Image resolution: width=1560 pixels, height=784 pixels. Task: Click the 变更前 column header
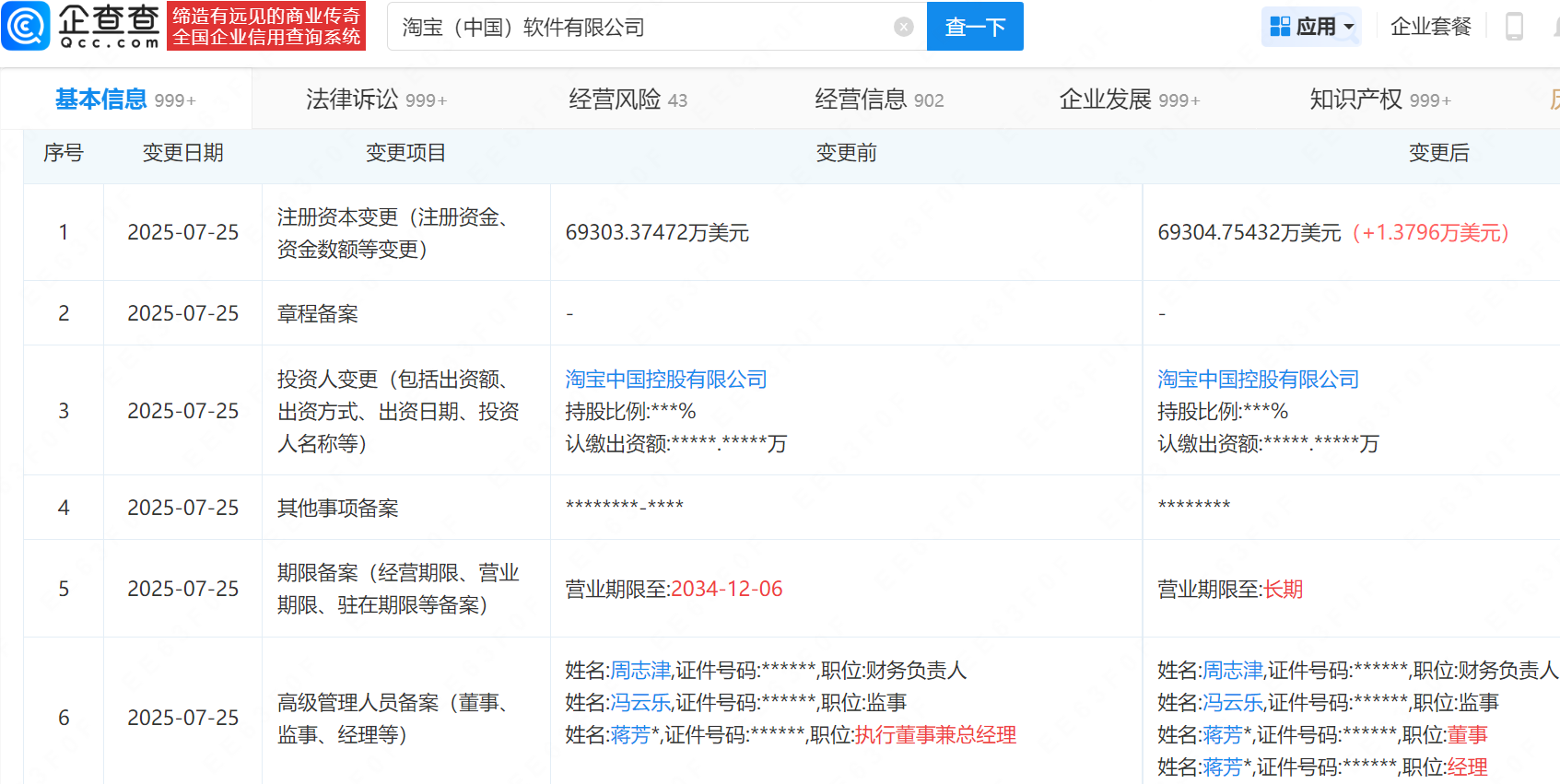click(846, 153)
